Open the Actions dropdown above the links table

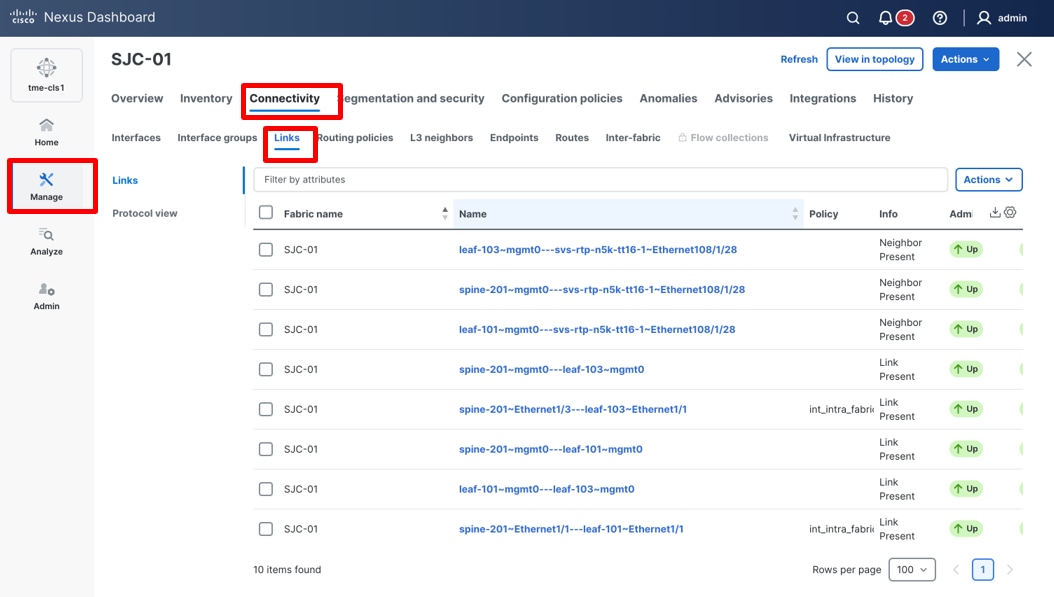pyautogui.click(x=988, y=179)
